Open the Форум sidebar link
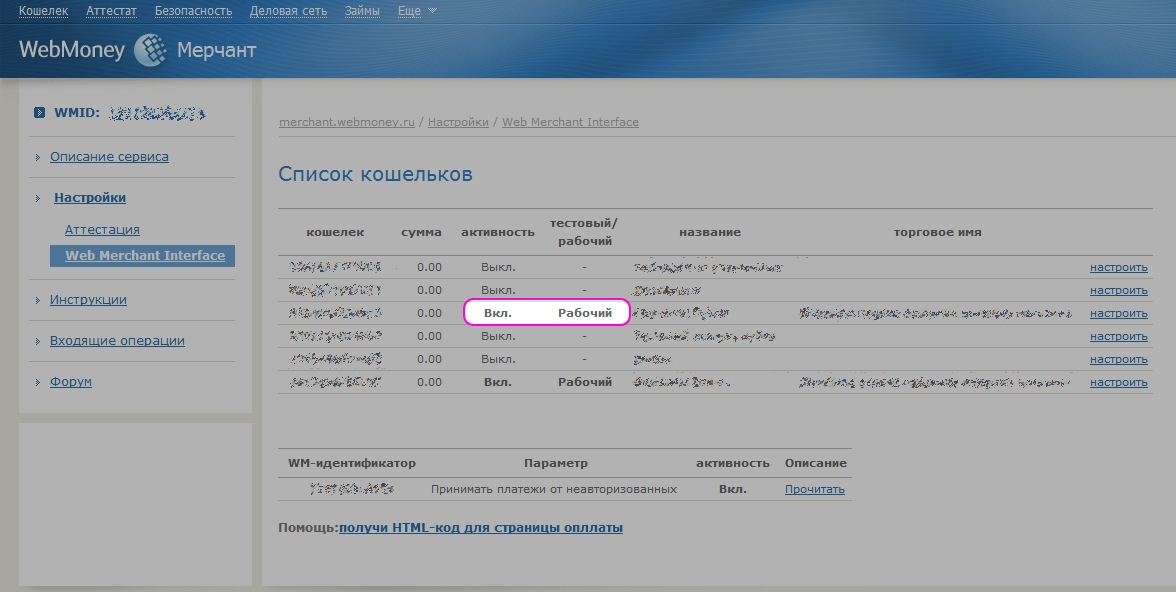The width and height of the screenshot is (1176, 592). click(x=71, y=382)
